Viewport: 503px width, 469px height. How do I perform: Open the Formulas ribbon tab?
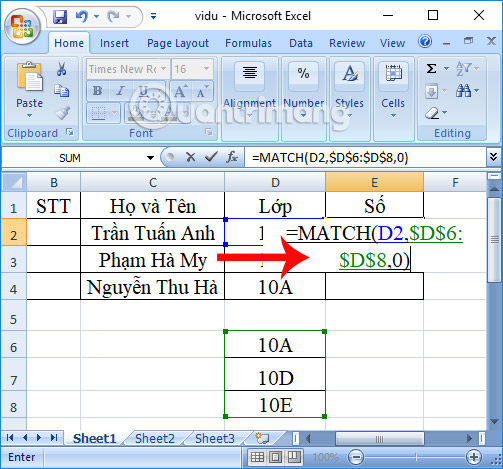coord(248,43)
